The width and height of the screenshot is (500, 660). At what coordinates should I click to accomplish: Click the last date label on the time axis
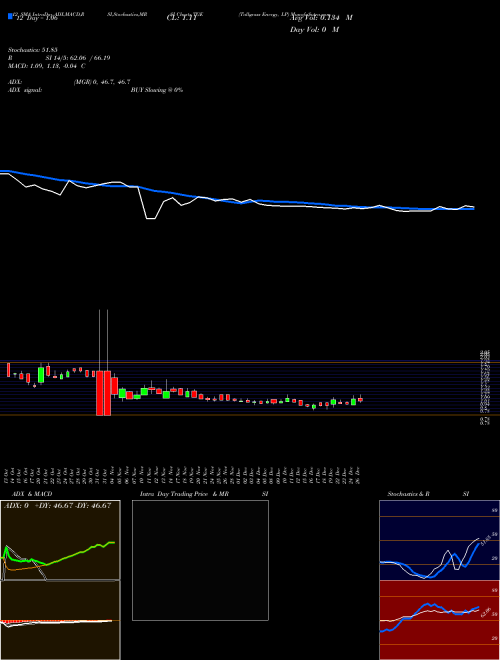click(x=360, y=474)
